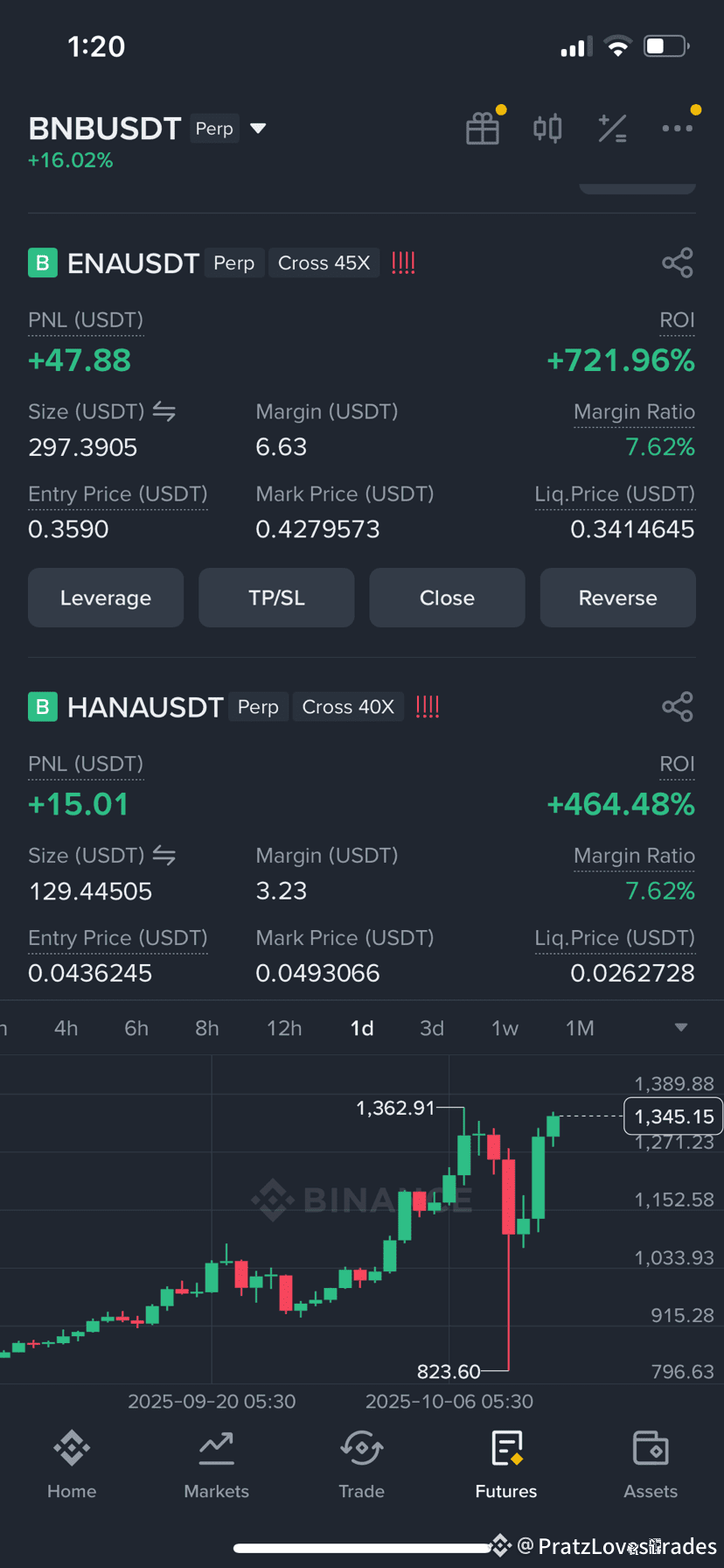Tap the ENAUSDT green B badge
Viewport: 724px width, 1568px height.
(42, 262)
